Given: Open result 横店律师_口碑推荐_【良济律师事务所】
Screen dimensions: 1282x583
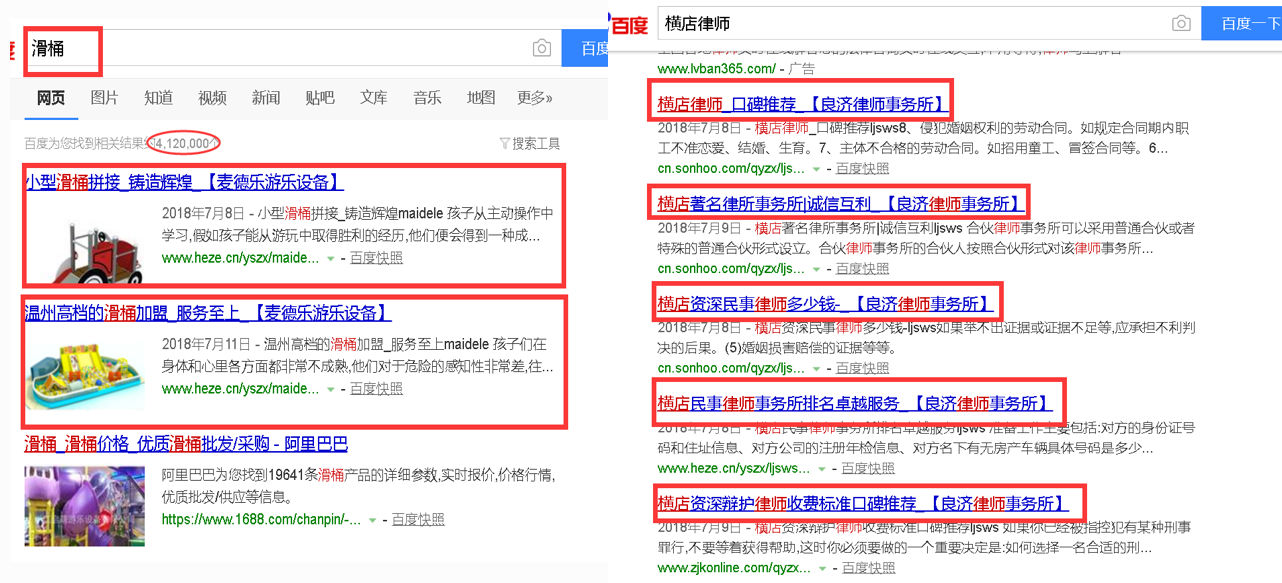Looking at the screenshot, I should coord(801,103).
